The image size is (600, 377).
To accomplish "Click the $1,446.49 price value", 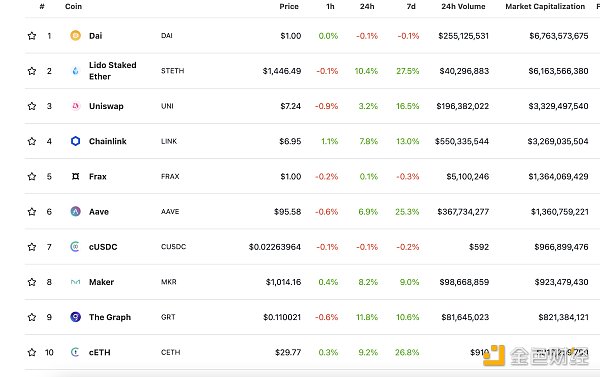I will [x=282, y=71].
